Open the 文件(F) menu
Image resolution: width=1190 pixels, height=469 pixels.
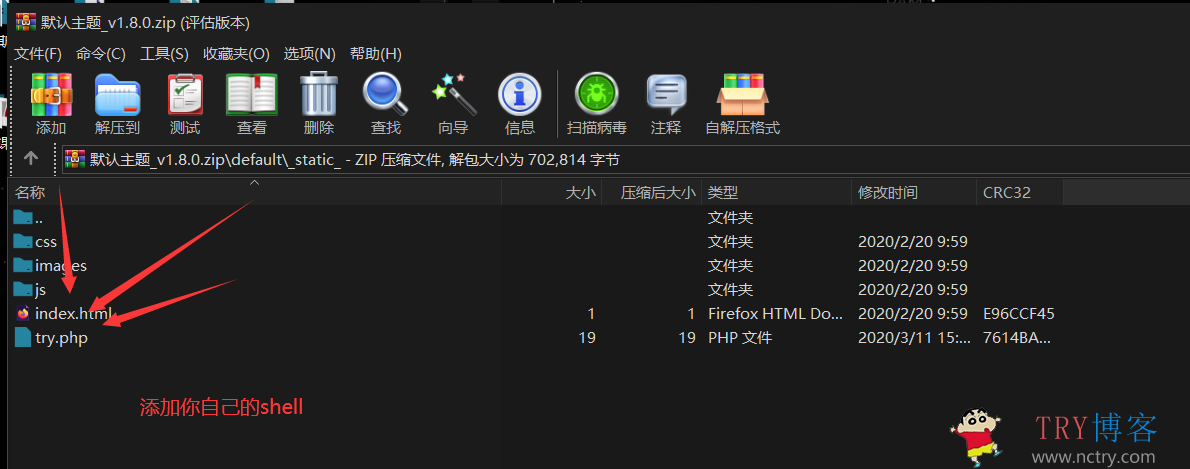[38, 54]
